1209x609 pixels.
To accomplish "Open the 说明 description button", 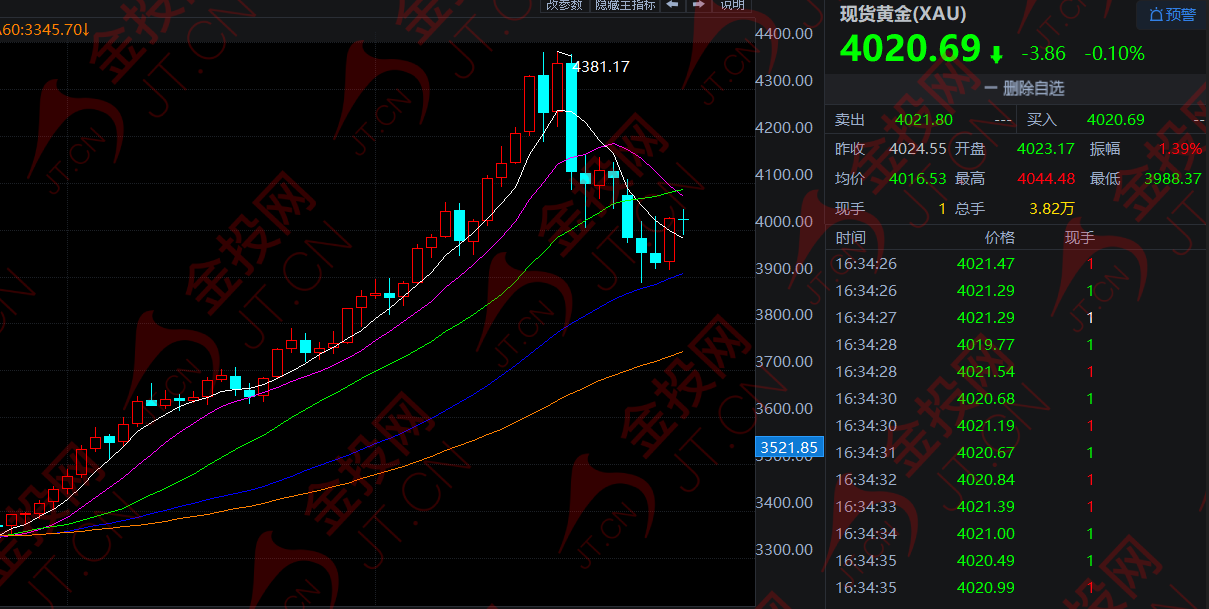I will pyautogui.click(x=732, y=5).
